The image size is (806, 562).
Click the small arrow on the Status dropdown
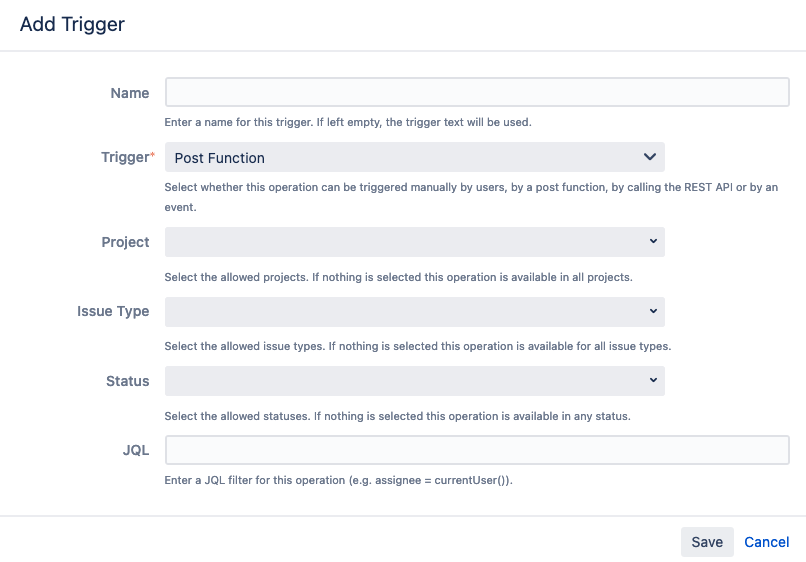[653, 381]
